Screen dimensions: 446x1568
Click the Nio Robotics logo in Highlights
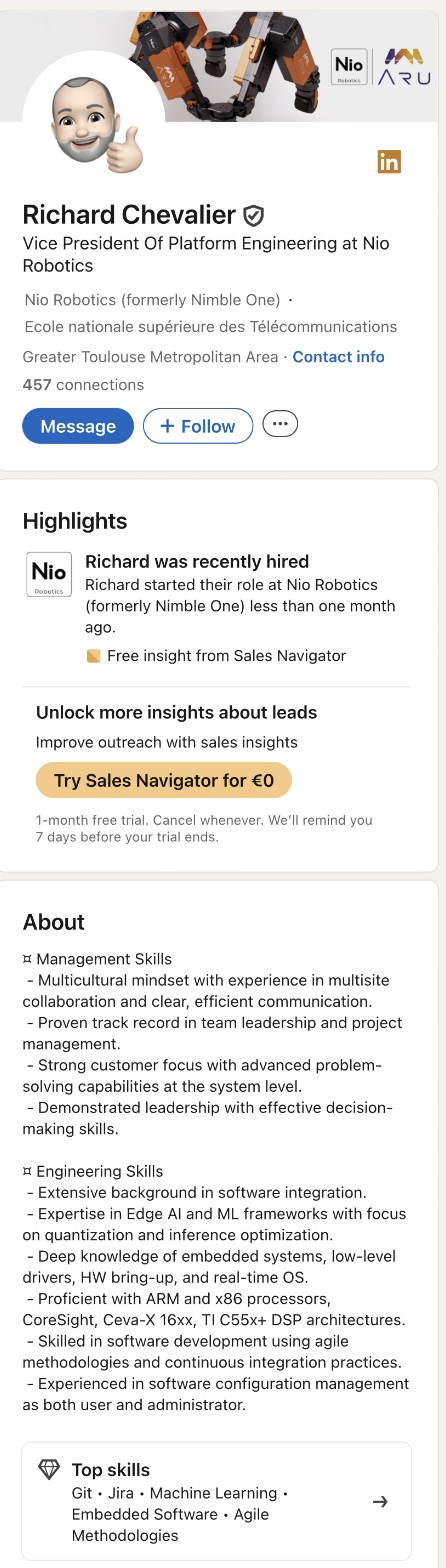pyautogui.click(x=49, y=575)
